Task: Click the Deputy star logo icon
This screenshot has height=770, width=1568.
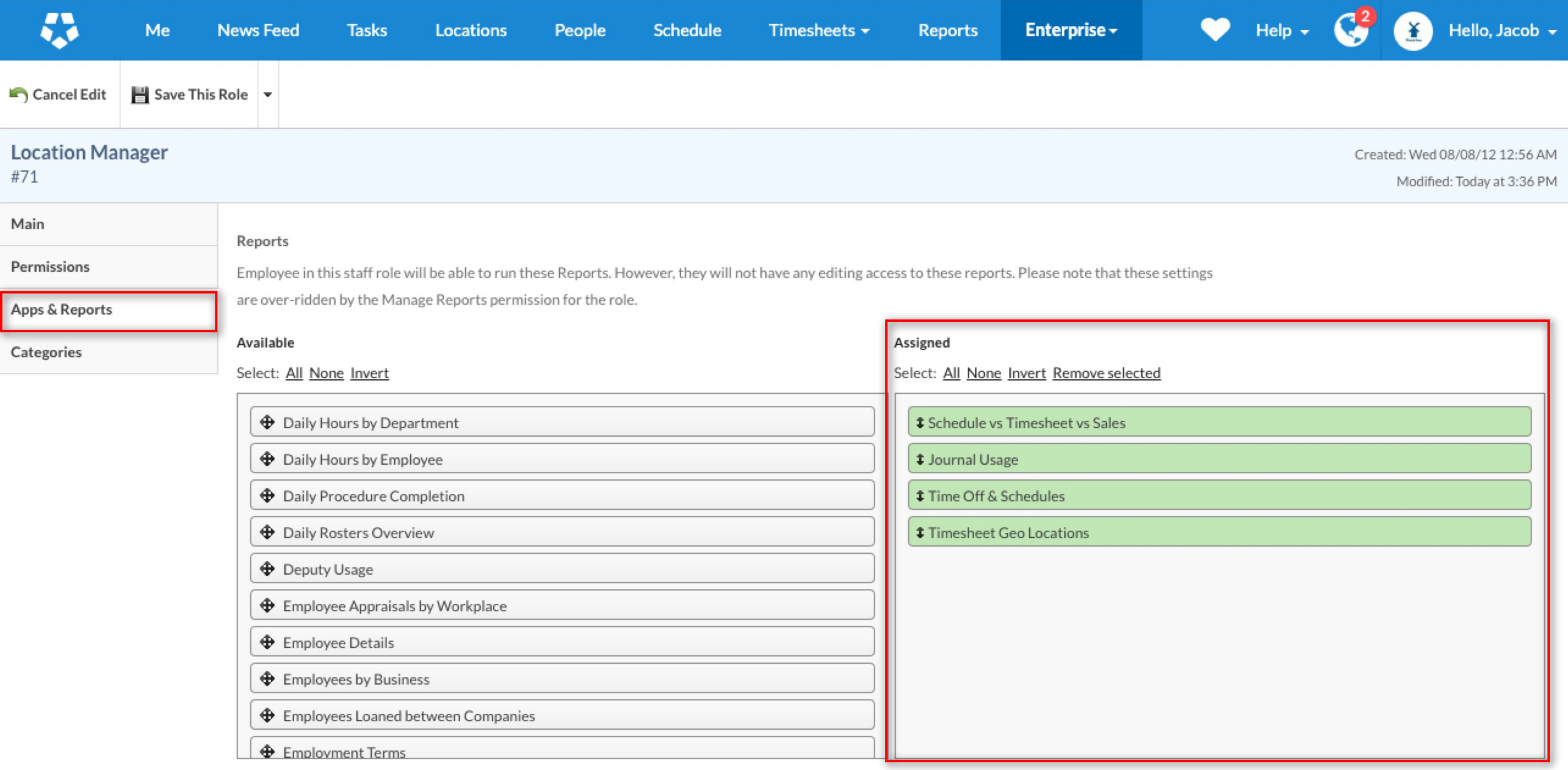Action: click(x=59, y=30)
